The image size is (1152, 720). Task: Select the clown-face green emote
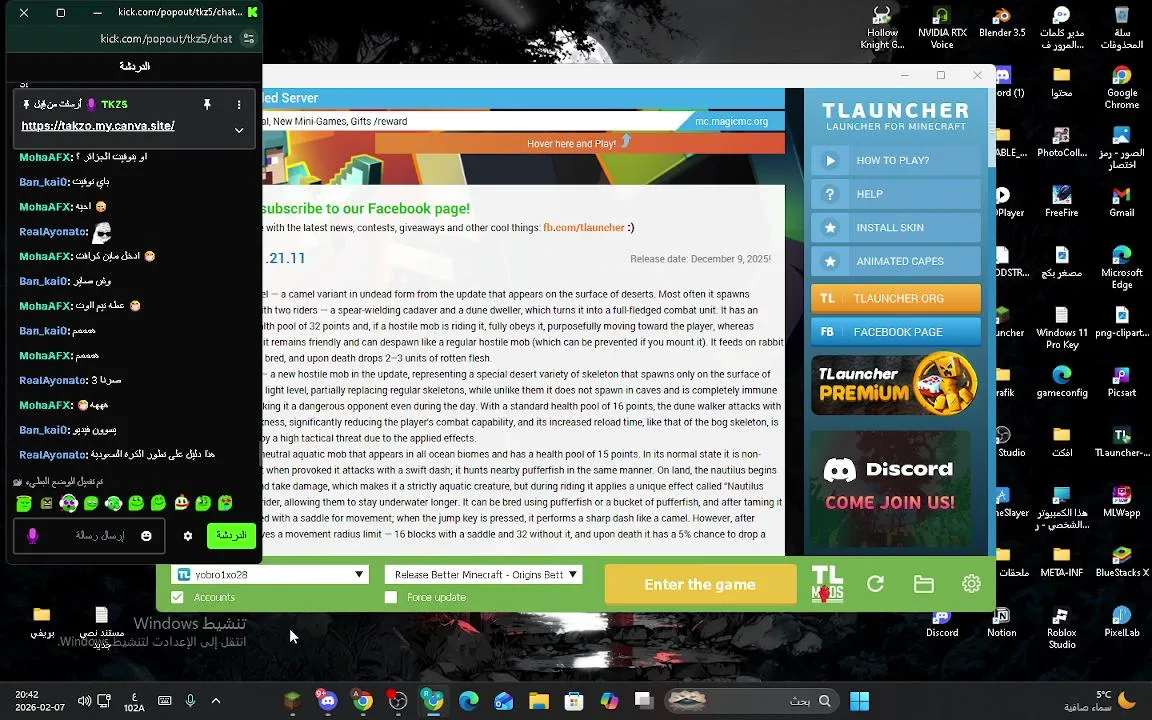pos(181,503)
